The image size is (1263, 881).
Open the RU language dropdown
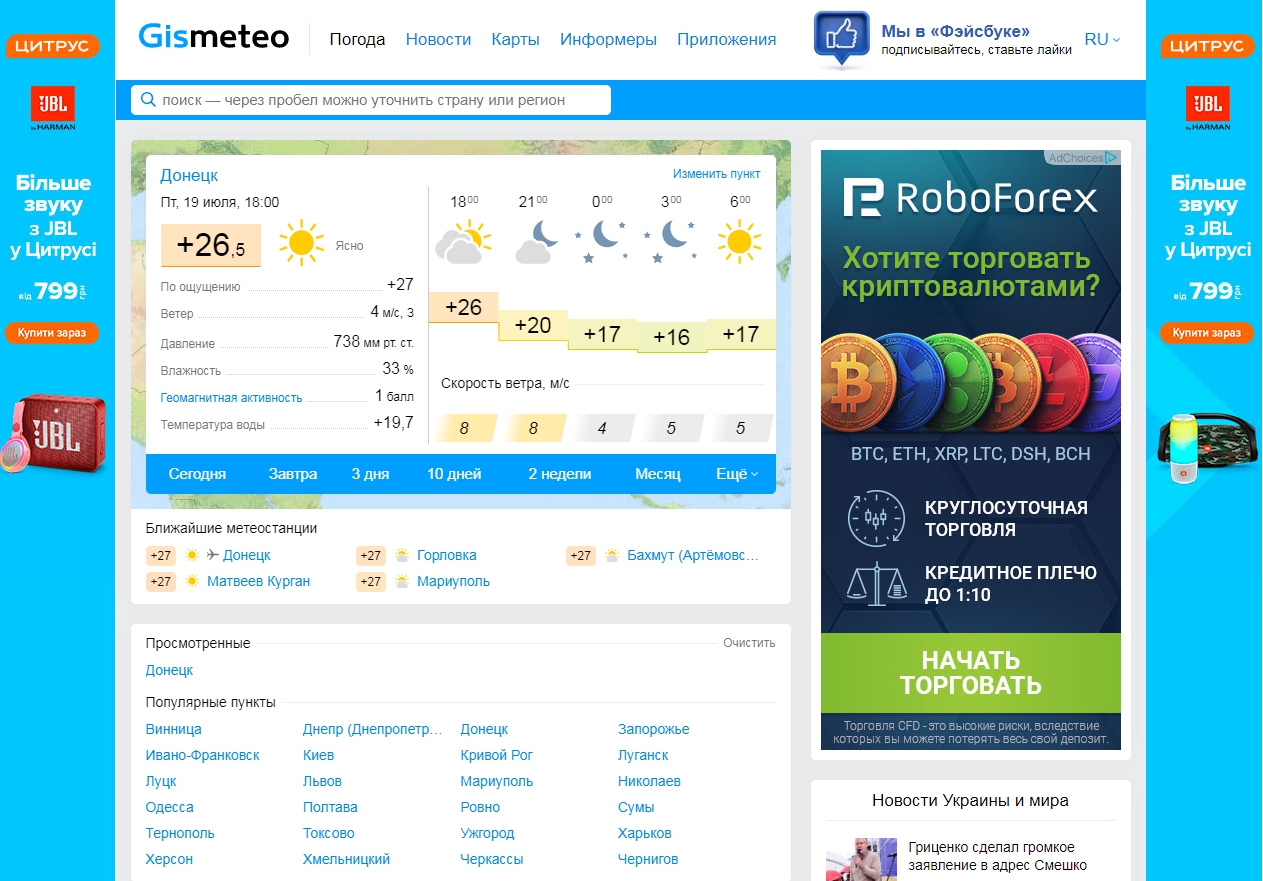tap(1102, 39)
